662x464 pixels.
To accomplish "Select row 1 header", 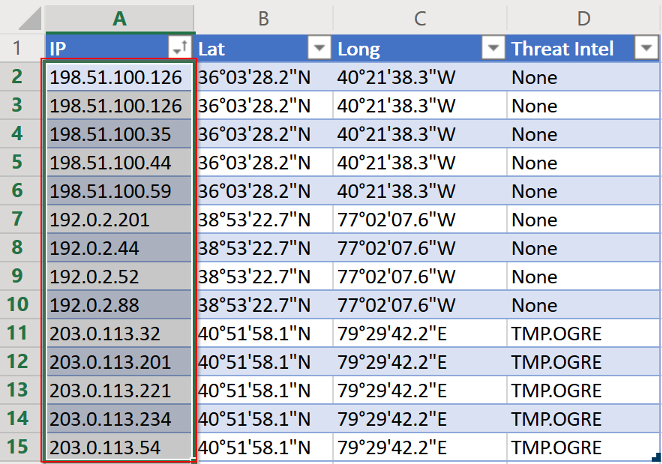I will coord(18,48).
